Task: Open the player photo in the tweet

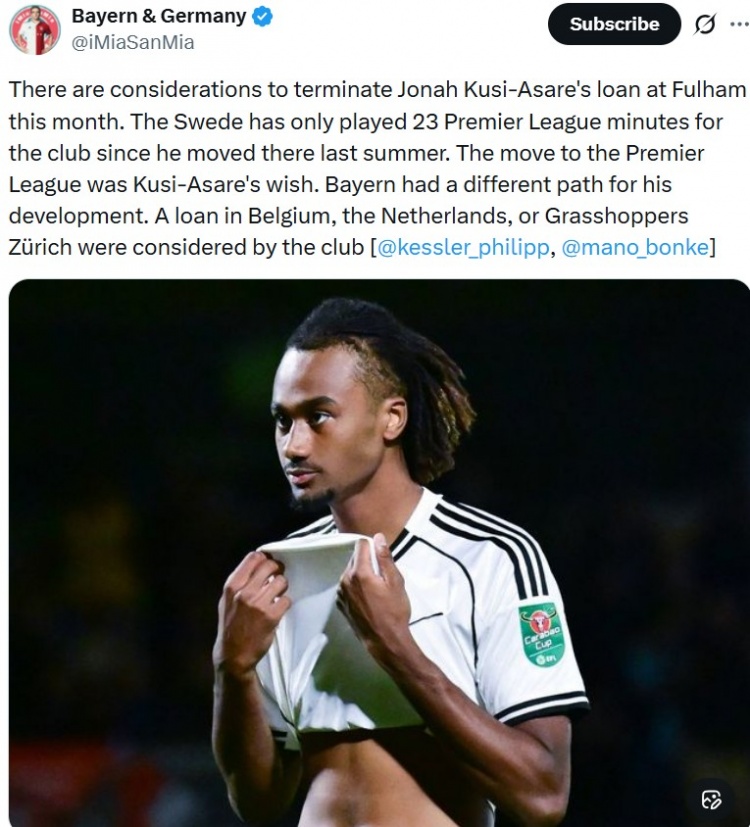Action: [x=379, y=553]
